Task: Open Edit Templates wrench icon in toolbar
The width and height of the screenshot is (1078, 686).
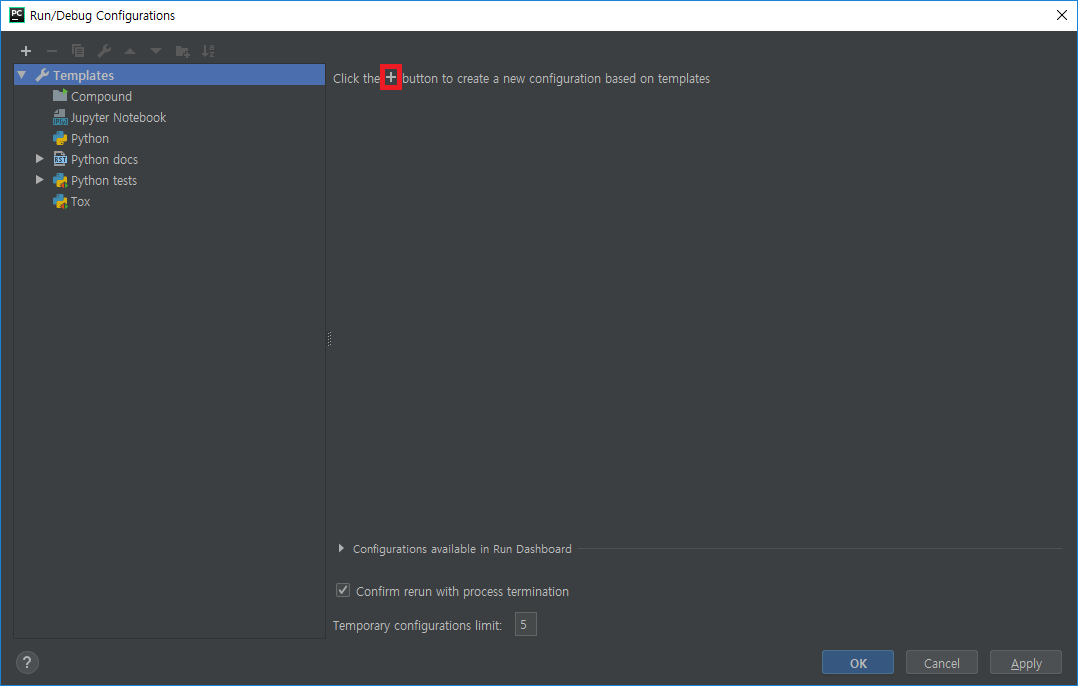Action: click(104, 51)
